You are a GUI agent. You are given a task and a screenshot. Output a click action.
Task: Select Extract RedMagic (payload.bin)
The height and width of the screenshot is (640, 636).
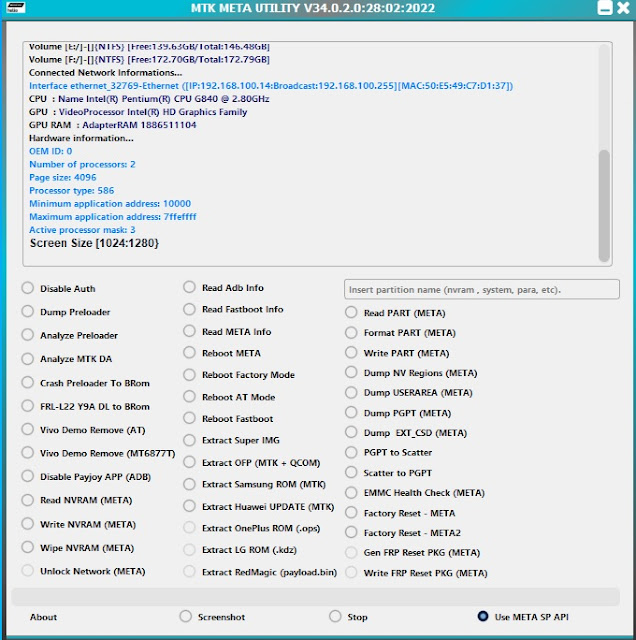(x=189, y=572)
